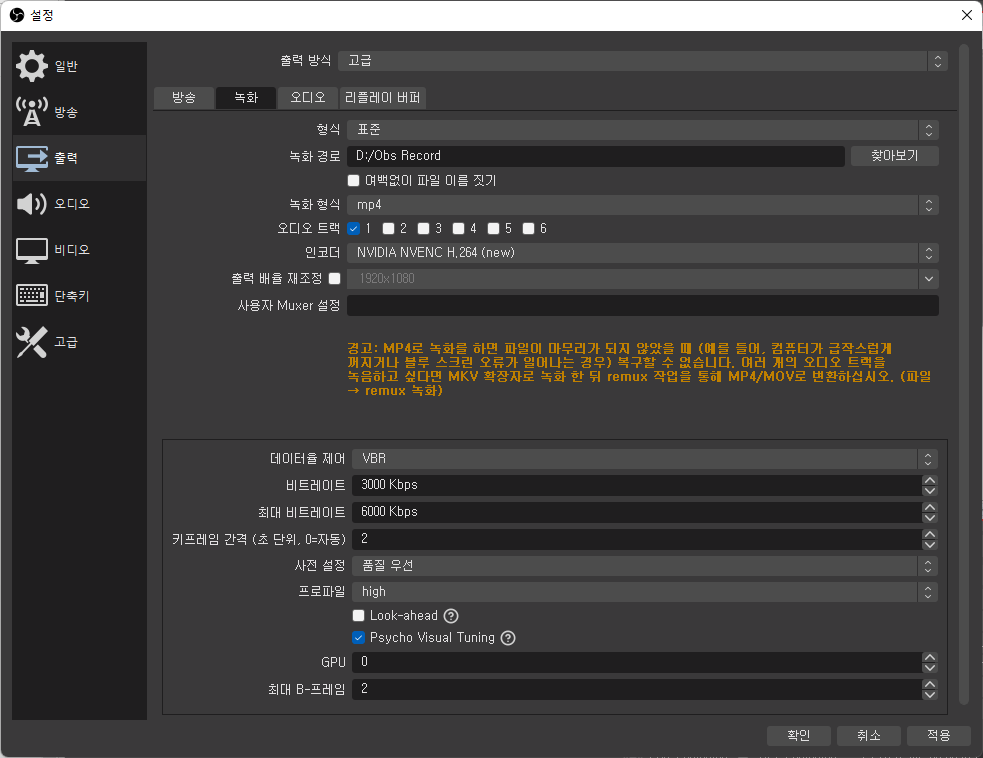Open the 프로파일 high dropdown

pyautogui.click(x=644, y=592)
